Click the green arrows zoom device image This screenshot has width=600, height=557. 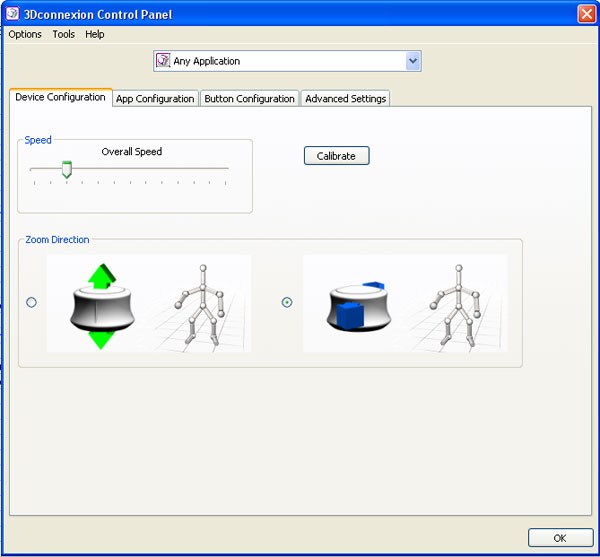coord(149,303)
